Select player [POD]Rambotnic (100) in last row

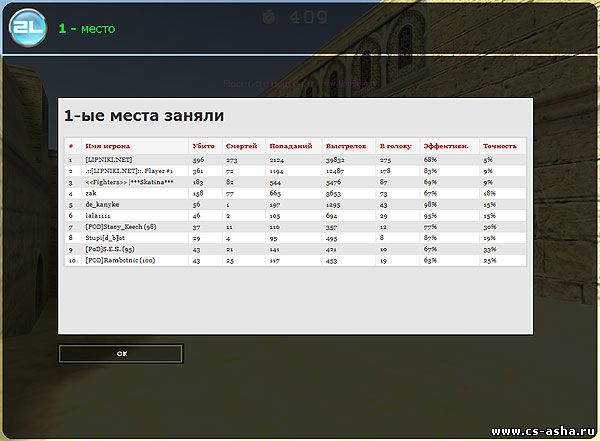pos(122,260)
